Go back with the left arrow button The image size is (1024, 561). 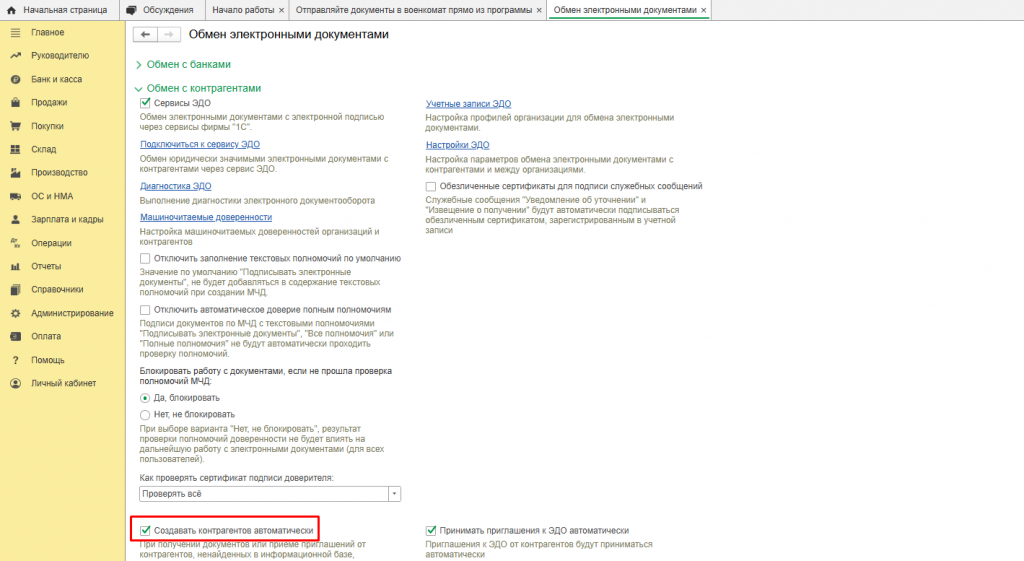coord(145,34)
